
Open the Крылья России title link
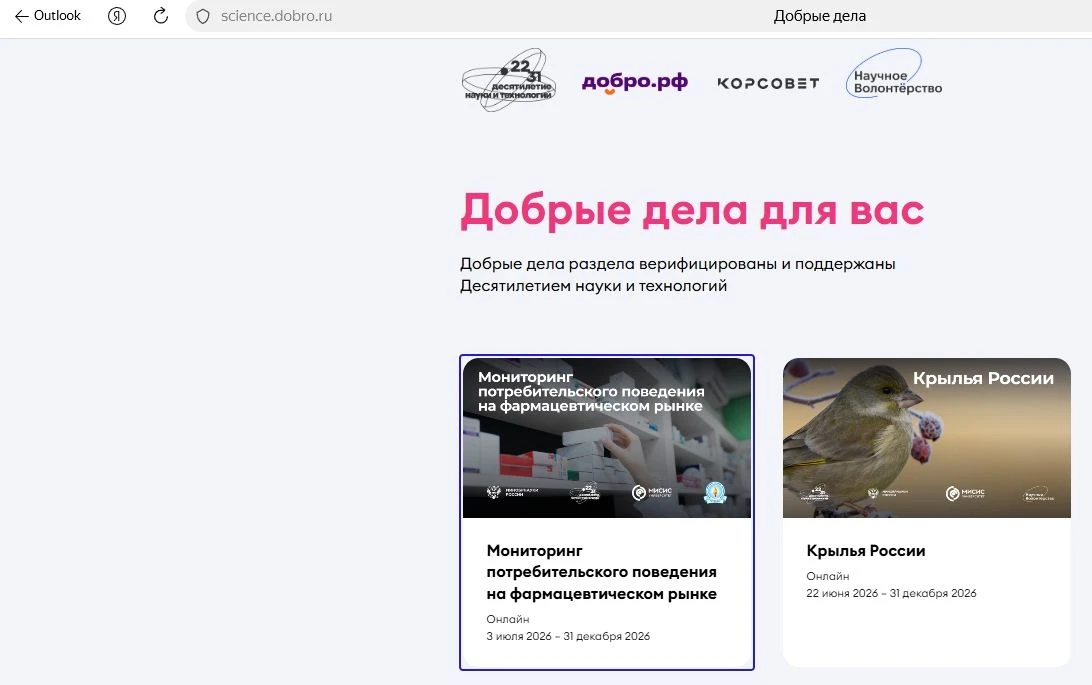[866, 551]
